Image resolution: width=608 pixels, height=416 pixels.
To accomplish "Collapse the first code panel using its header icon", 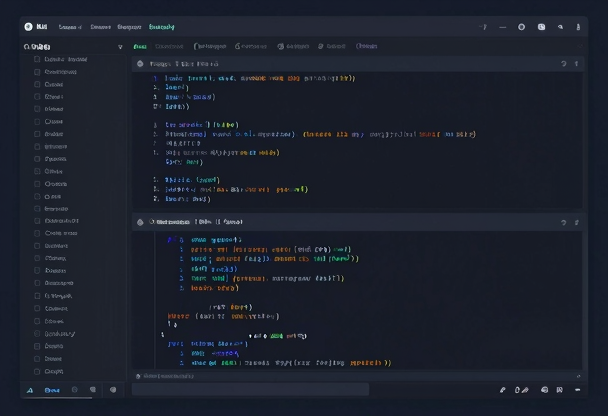I will tap(140, 63).
